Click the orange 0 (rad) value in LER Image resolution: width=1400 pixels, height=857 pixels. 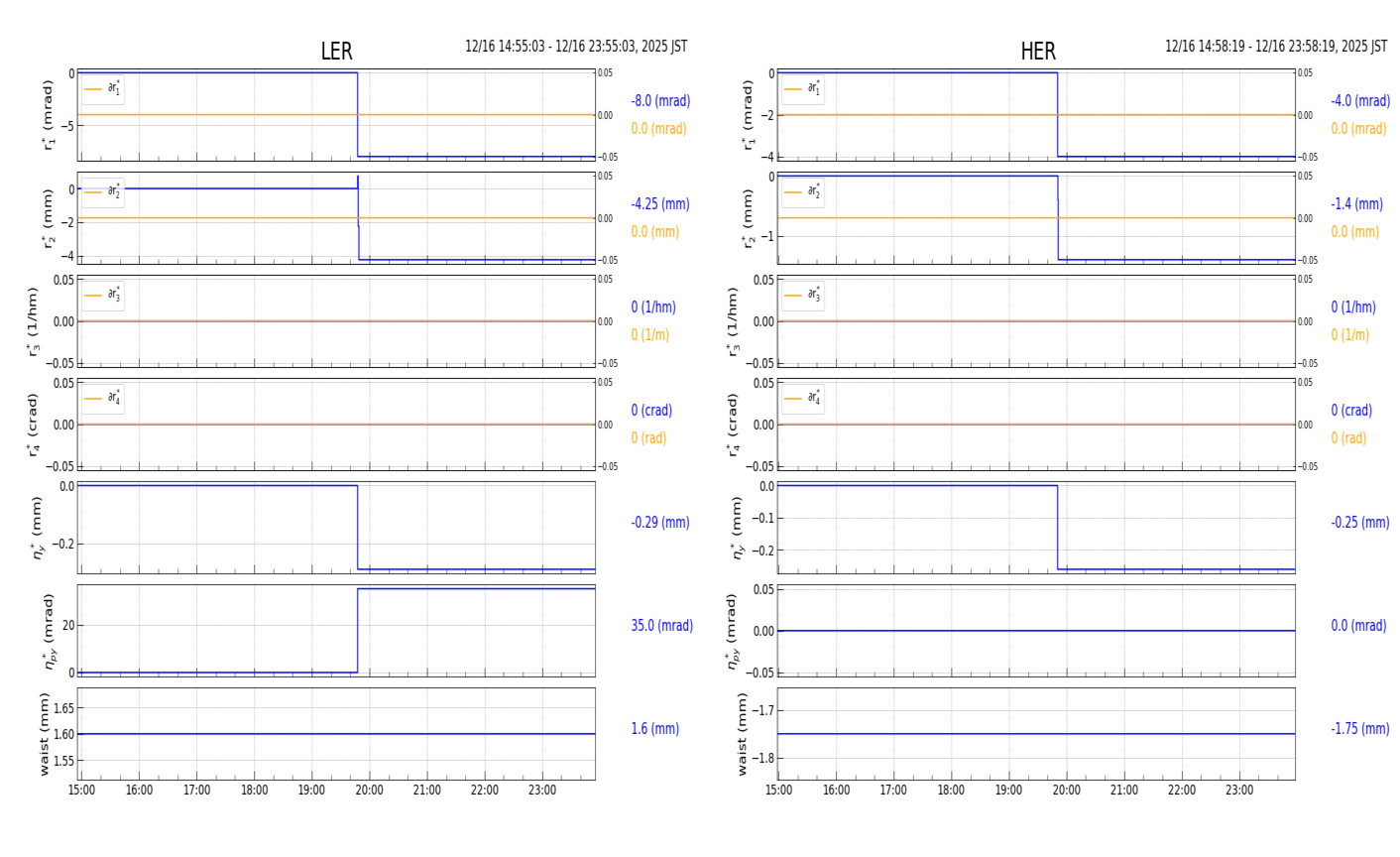click(x=648, y=438)
